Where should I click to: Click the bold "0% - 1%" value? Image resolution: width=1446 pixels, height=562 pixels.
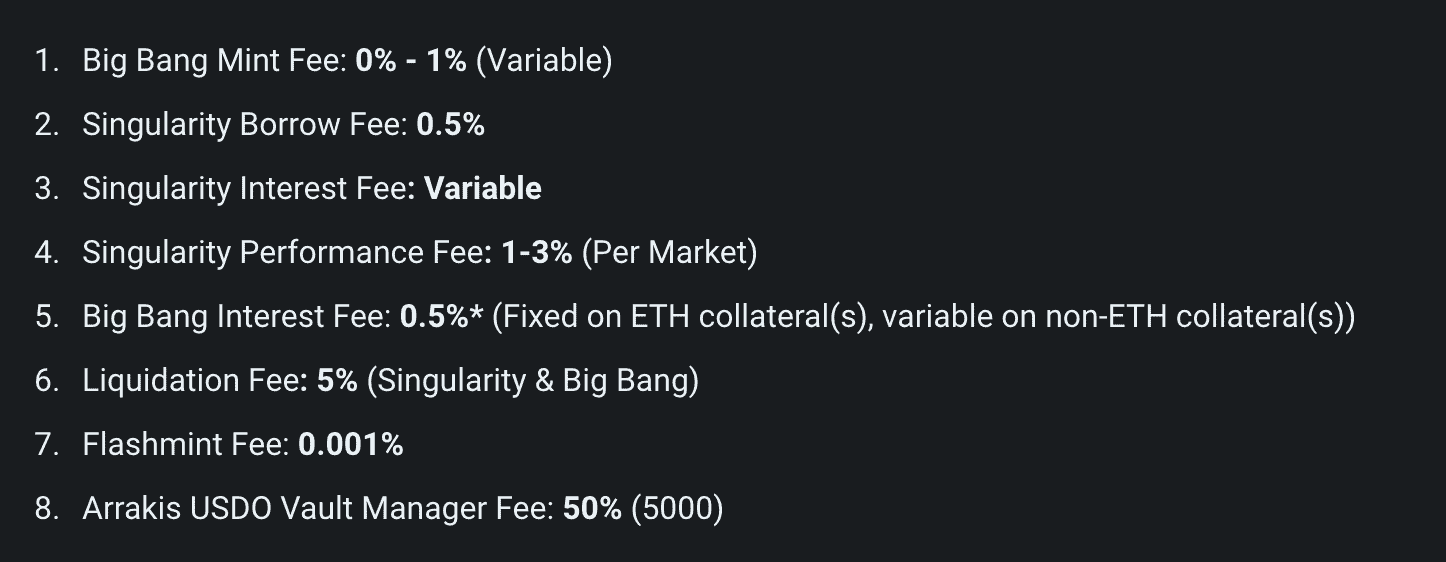pos(411,62)
